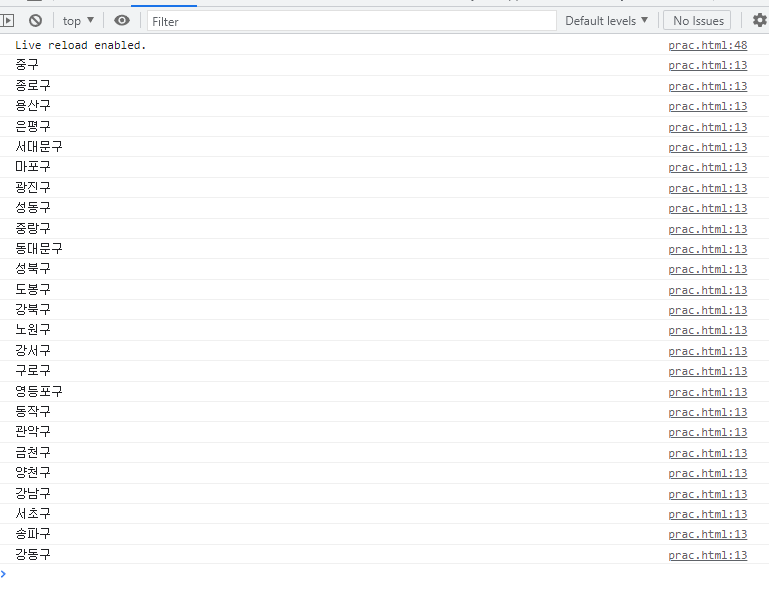Select the 중랑구 console log text
The width and height of the screenshot is (769, 598).
[32, 228]
